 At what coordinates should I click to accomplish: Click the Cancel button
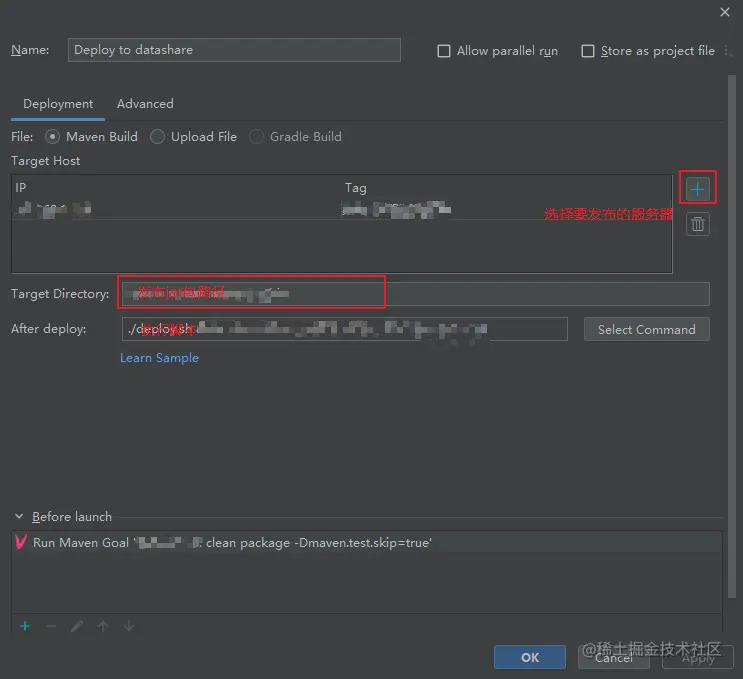tap(614, 657)
